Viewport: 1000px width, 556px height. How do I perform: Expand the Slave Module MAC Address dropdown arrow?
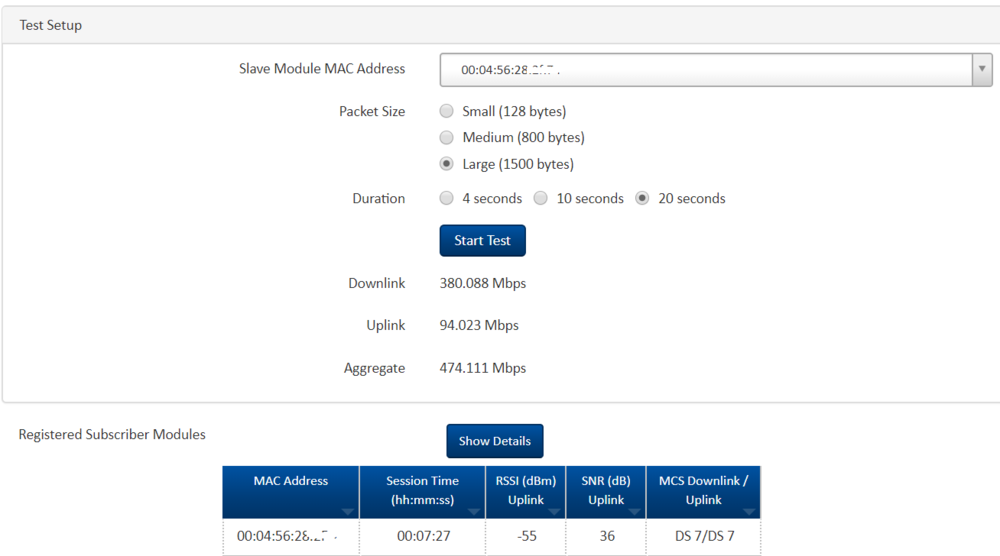coord(981,70)
